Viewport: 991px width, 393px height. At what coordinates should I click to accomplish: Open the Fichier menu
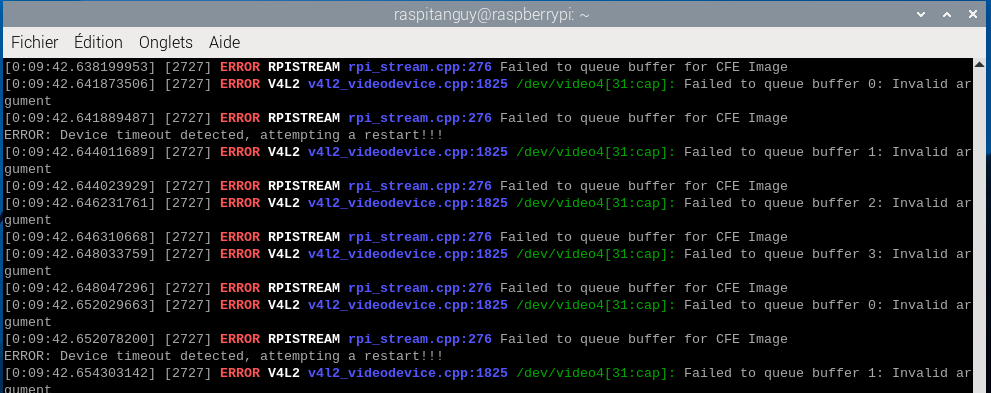pyautogui.click(x=35, y=42)
